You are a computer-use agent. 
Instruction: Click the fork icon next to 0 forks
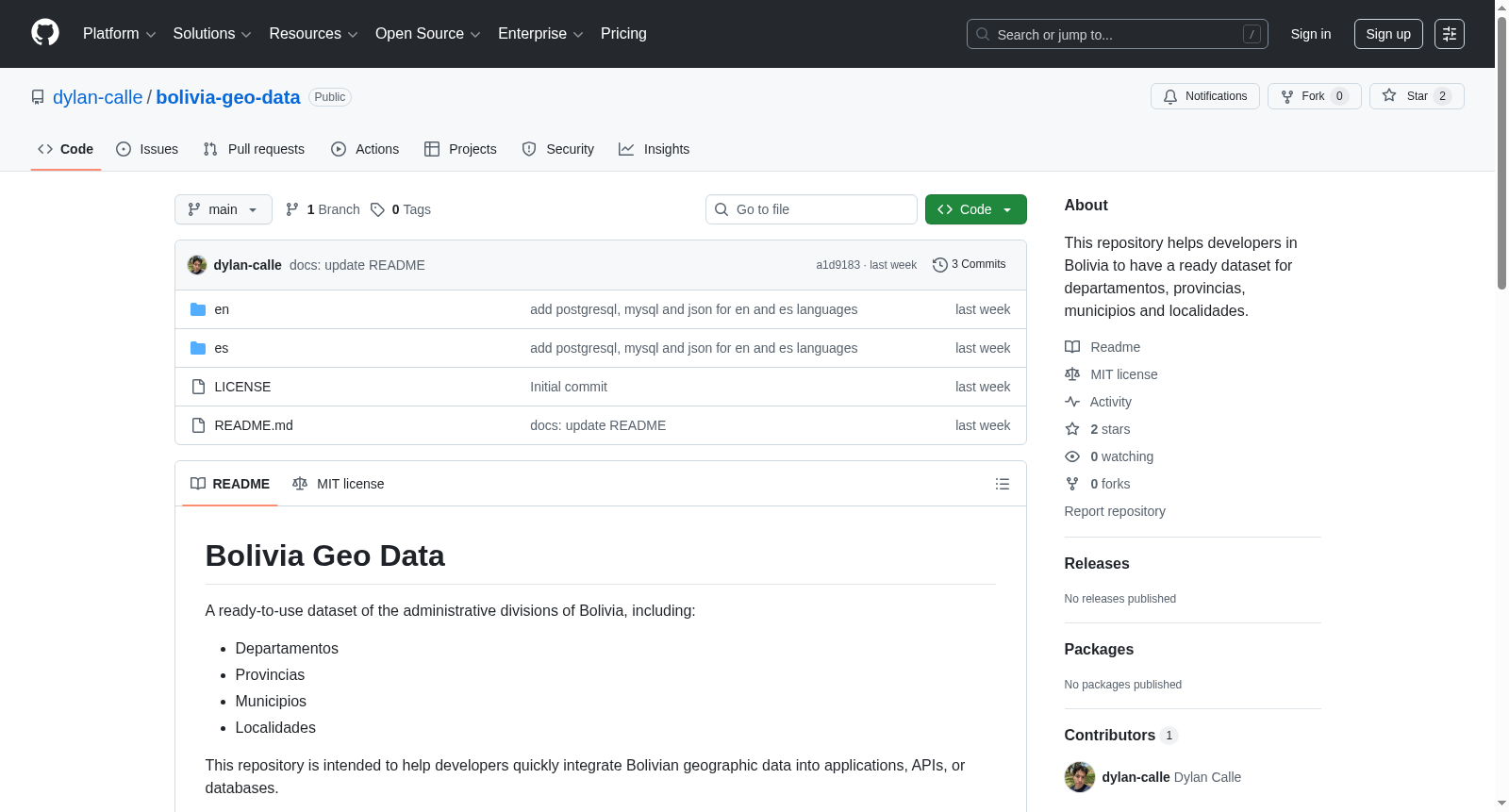point(1072,484)
